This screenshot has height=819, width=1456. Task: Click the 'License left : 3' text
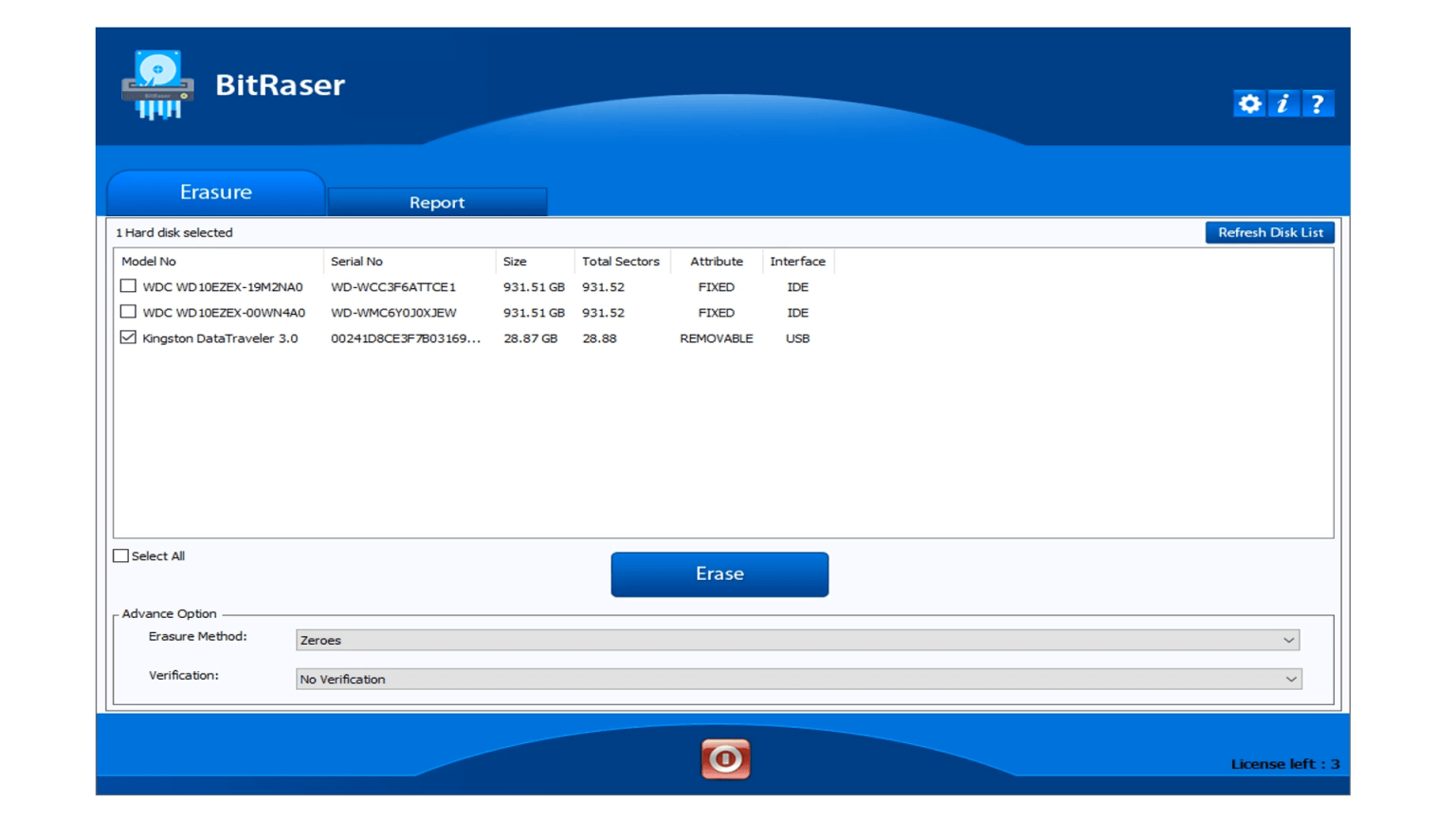(1285, 764)
